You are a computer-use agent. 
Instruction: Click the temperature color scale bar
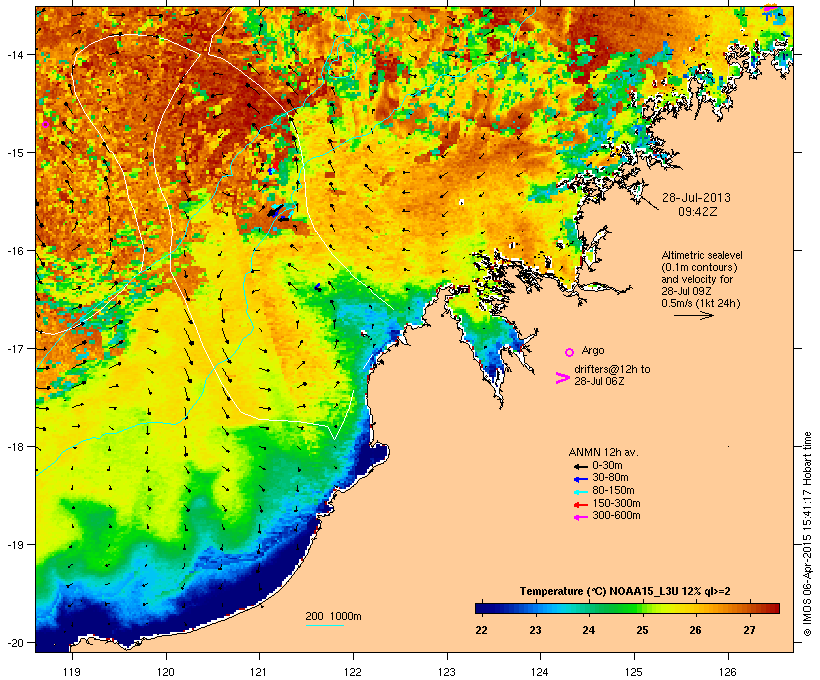(x=628, y=608)
